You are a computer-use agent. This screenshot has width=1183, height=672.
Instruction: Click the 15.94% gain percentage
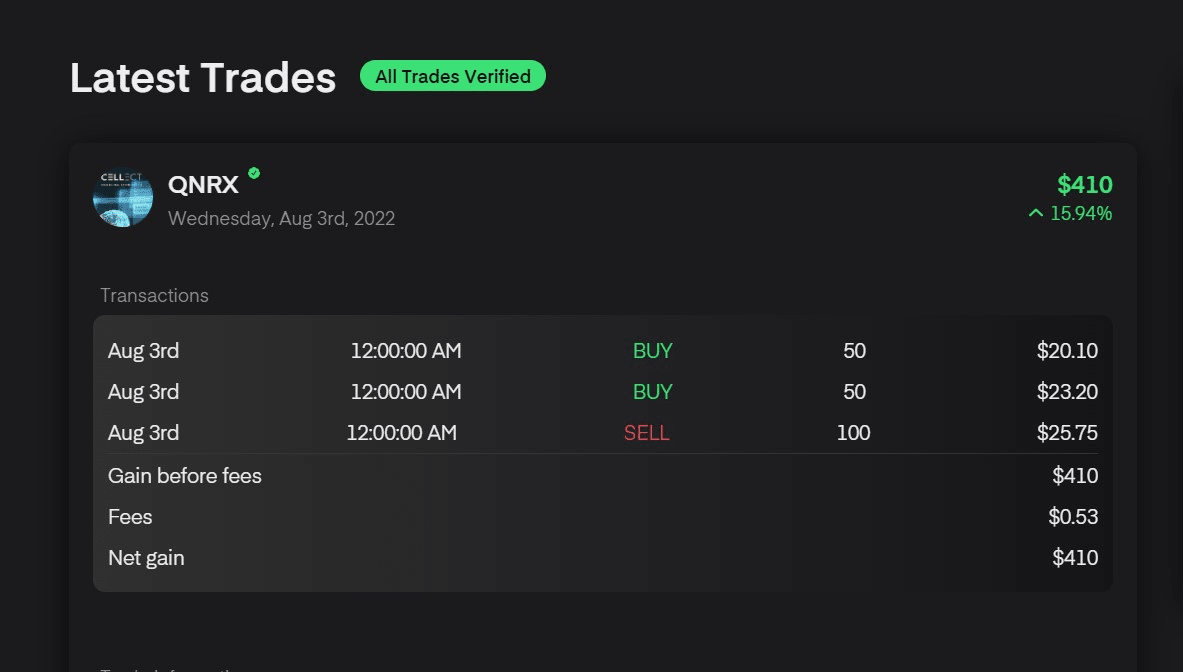pyautogui.click(x=1081, y=213)
